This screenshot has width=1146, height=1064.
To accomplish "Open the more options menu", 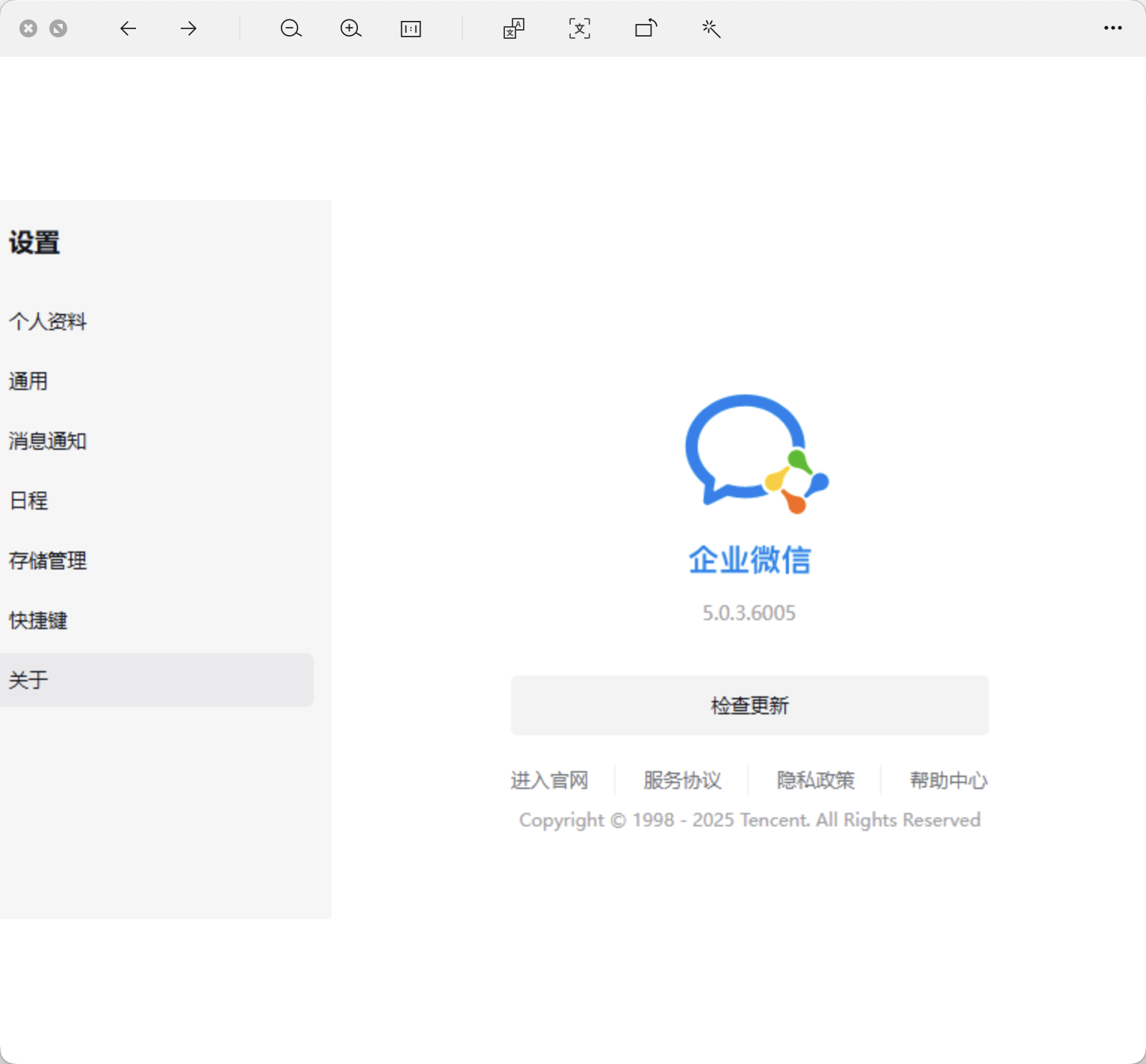I will click(1113, 28).
